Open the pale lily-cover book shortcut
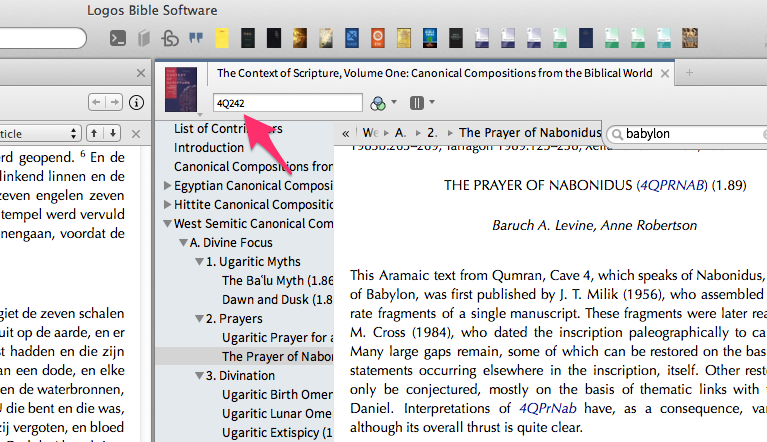 pos(326,38)
